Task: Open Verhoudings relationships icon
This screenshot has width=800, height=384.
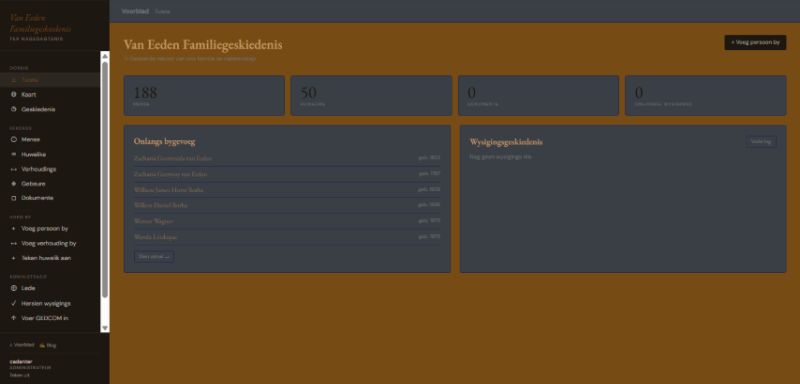Action: (14, 169)
